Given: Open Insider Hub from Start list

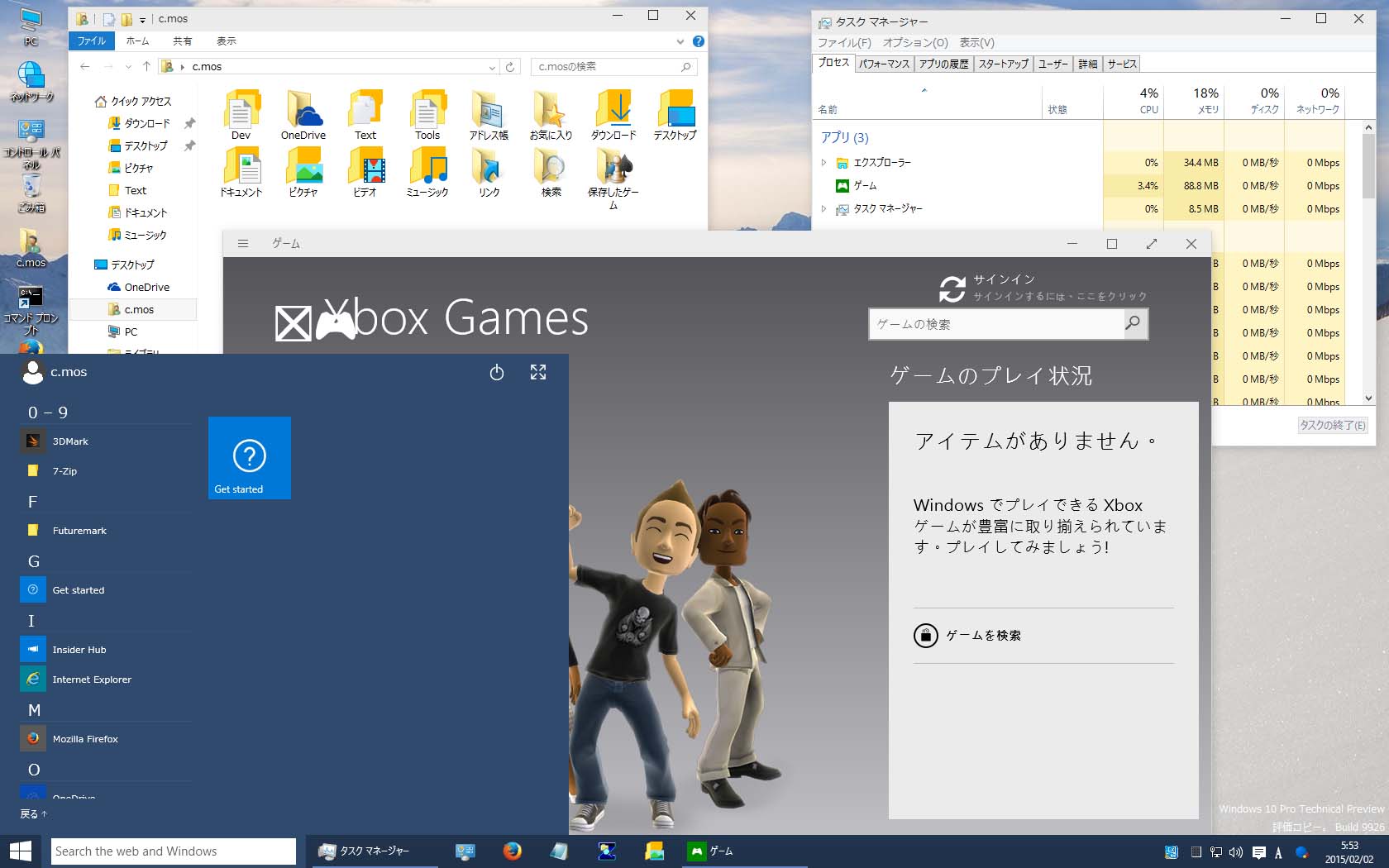Looking at the screenshot, I should tap(105, 650).
